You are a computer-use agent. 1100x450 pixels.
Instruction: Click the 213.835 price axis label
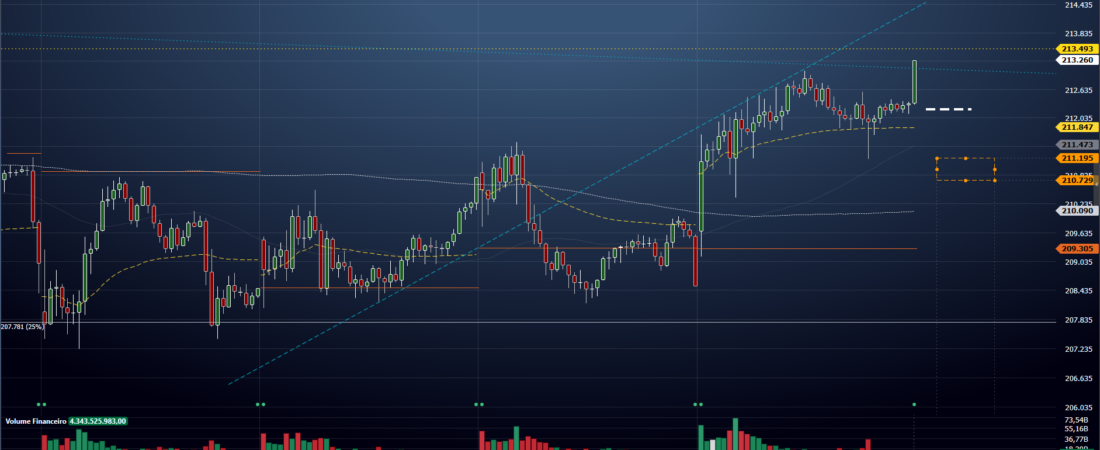coord(1080,34)
